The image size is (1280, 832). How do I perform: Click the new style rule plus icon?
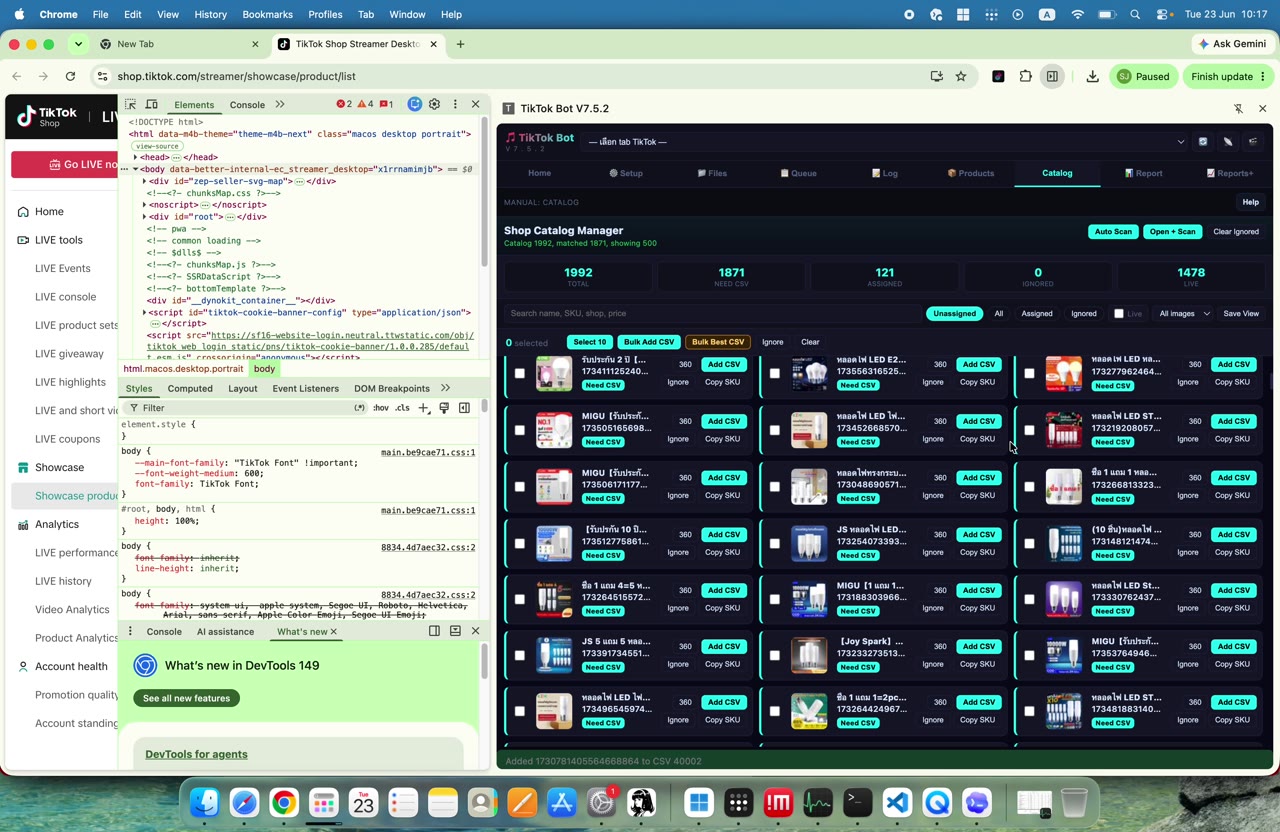pyautogui.click(x=424, y=408)
